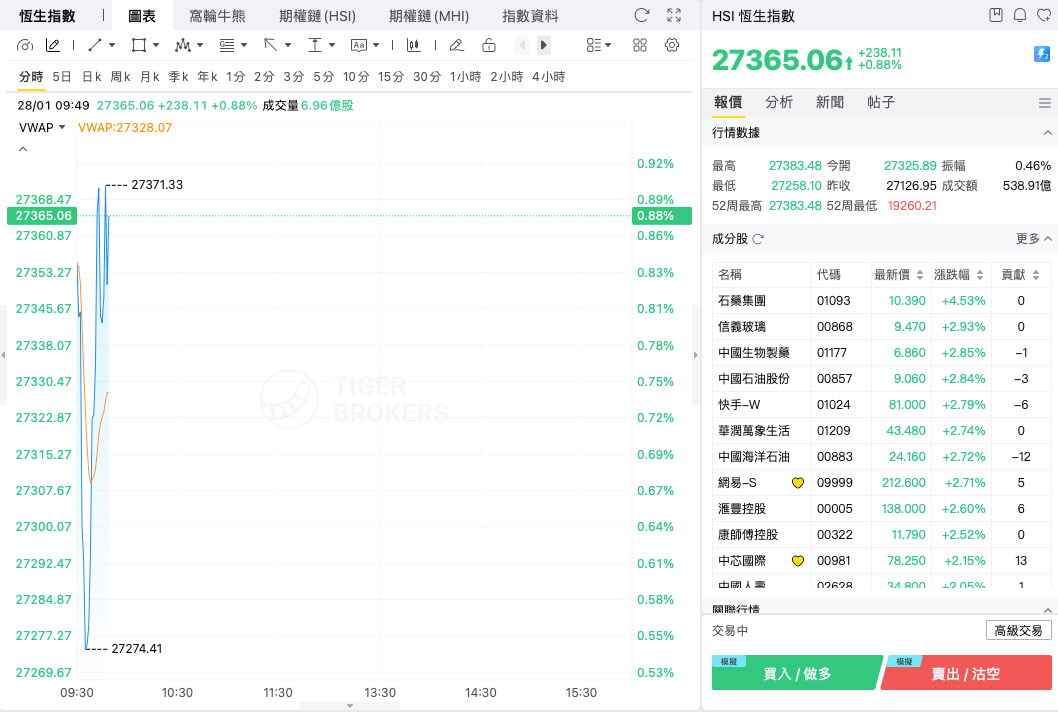Open price alert bell icon
The image size is (1058, 714).
coord(1020,15)
